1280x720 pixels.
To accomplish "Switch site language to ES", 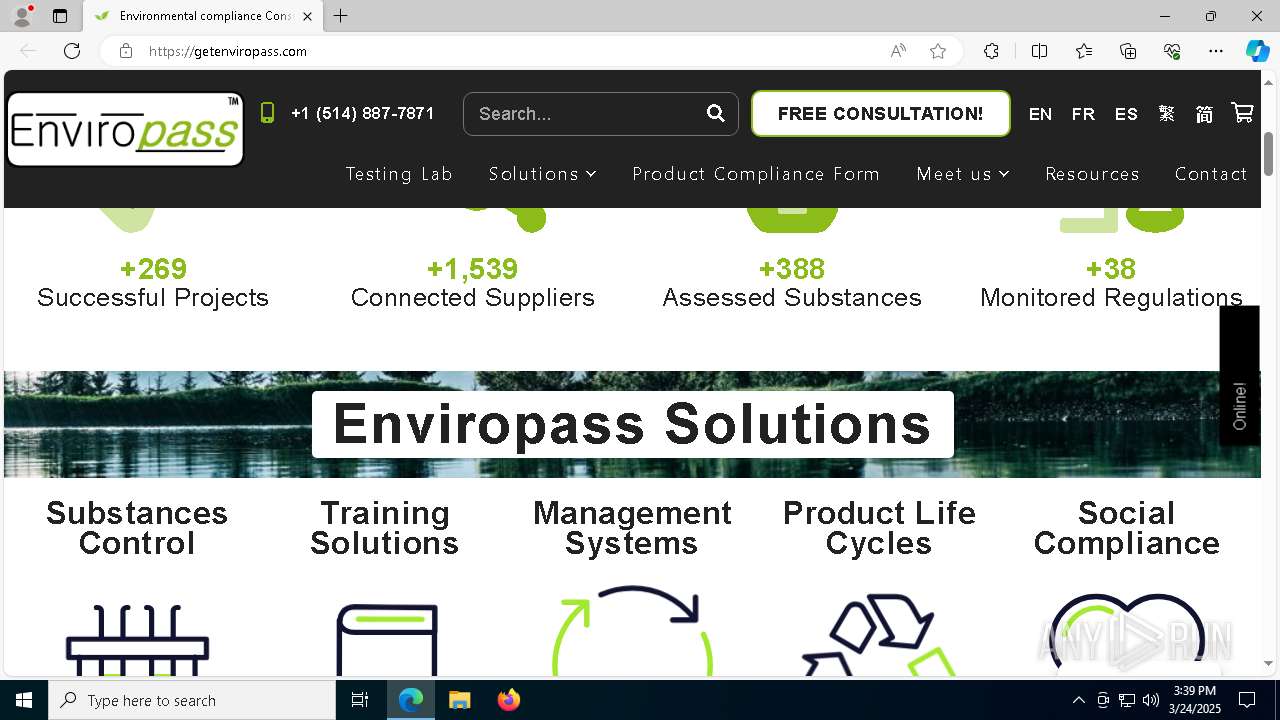I will pos(1126,114).
